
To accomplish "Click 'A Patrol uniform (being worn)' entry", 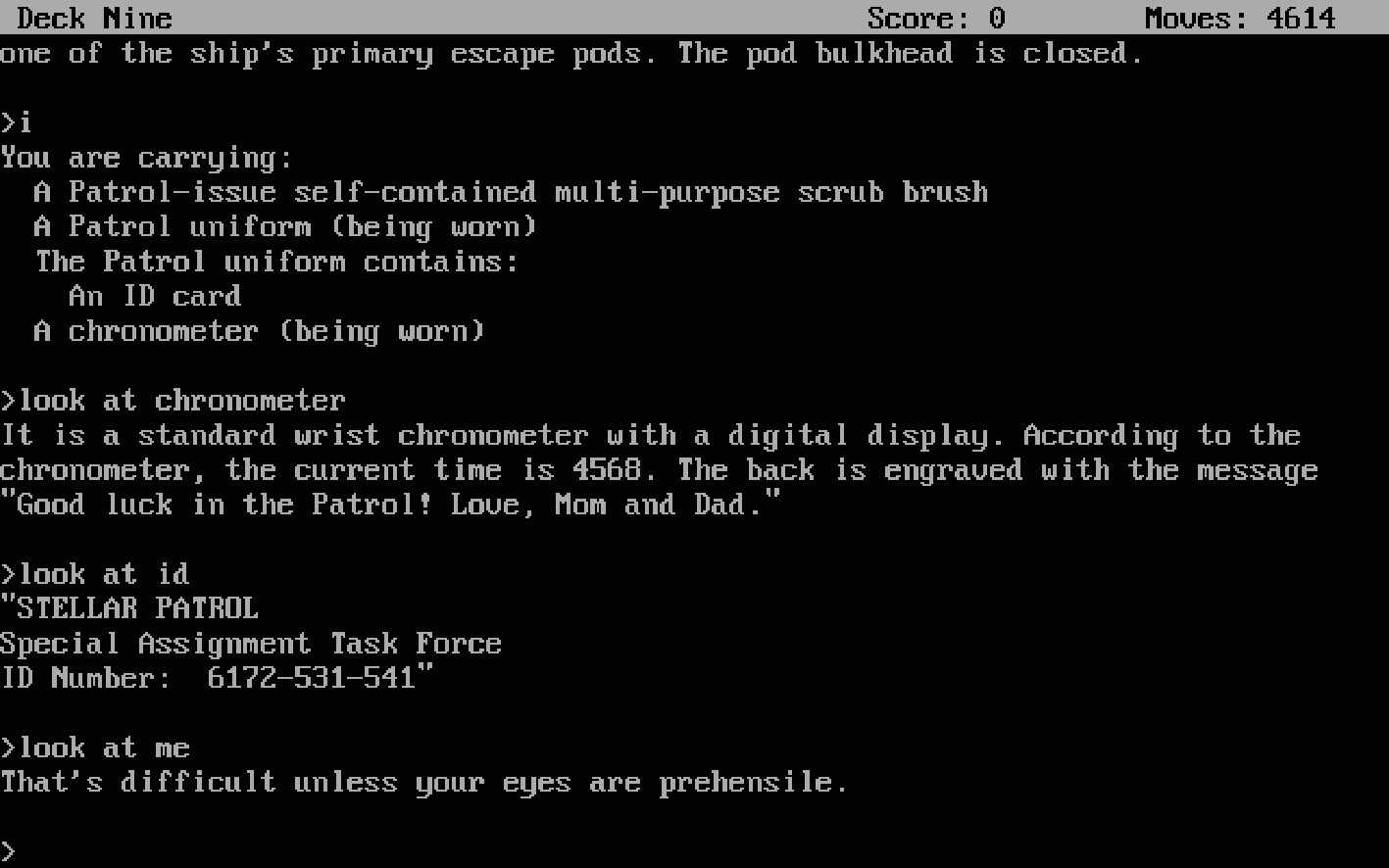I will (x=285, y=227).
